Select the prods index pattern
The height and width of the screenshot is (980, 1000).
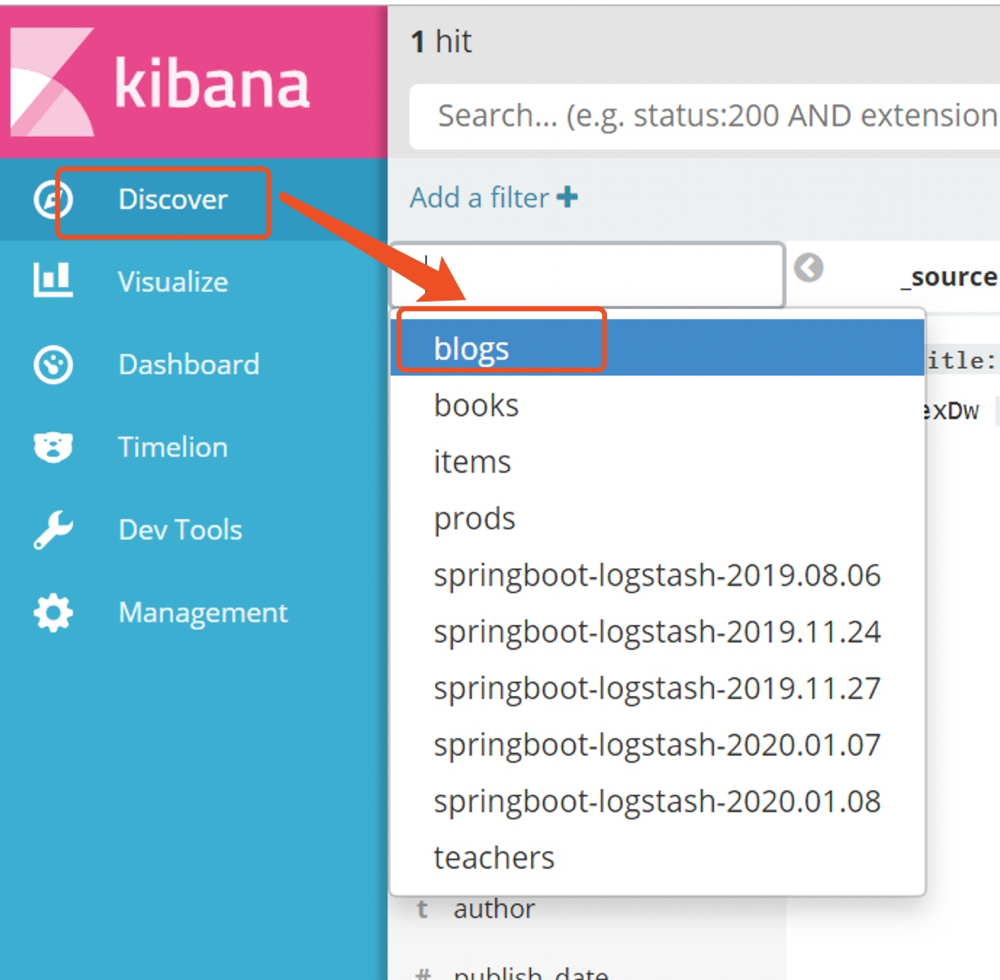pyautogui.click(x=658, y=518)
